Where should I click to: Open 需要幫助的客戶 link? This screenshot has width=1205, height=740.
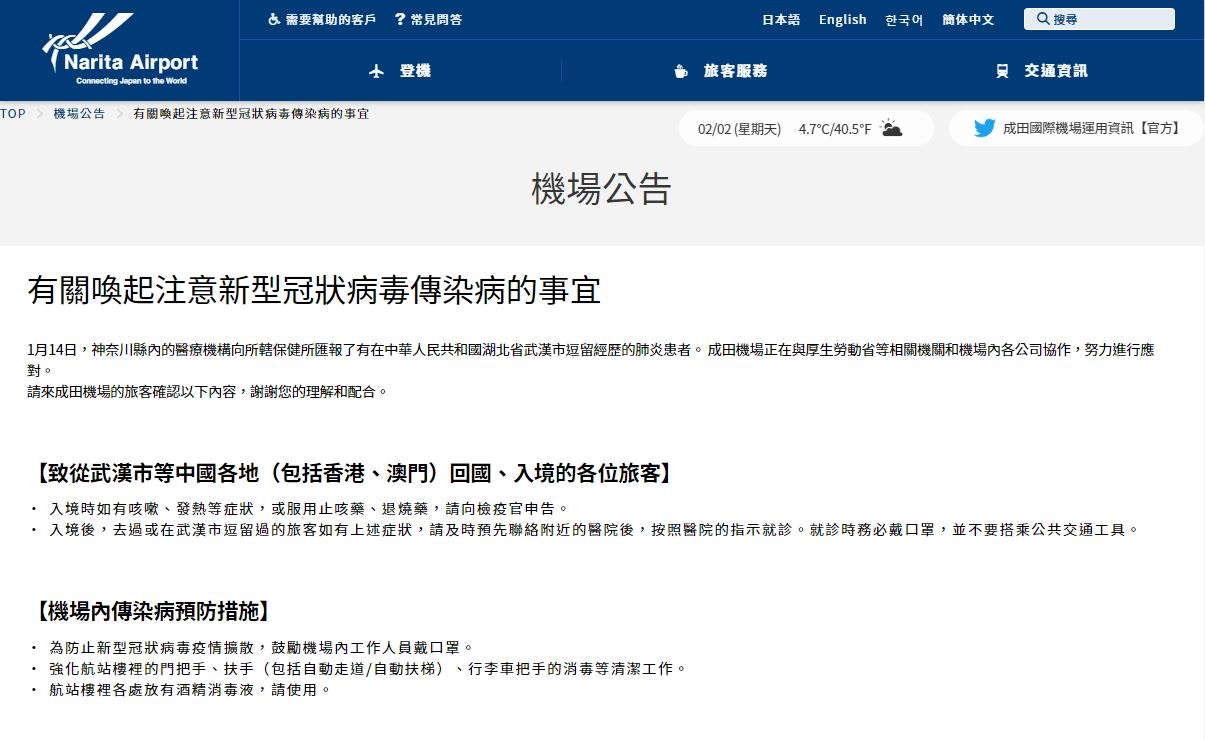coord(330,19)
